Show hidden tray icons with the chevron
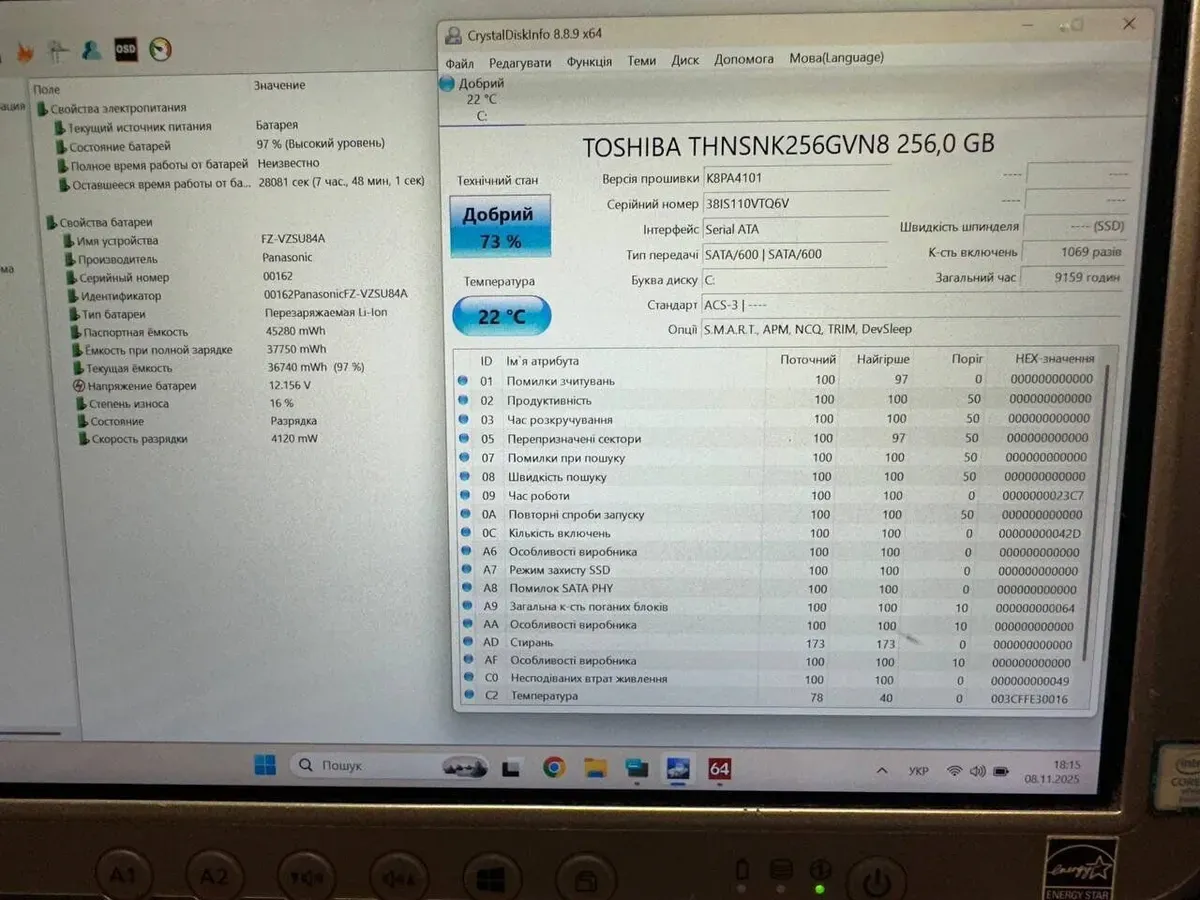This screenshot has width=1200, height=900. click(x=882, y=770)
